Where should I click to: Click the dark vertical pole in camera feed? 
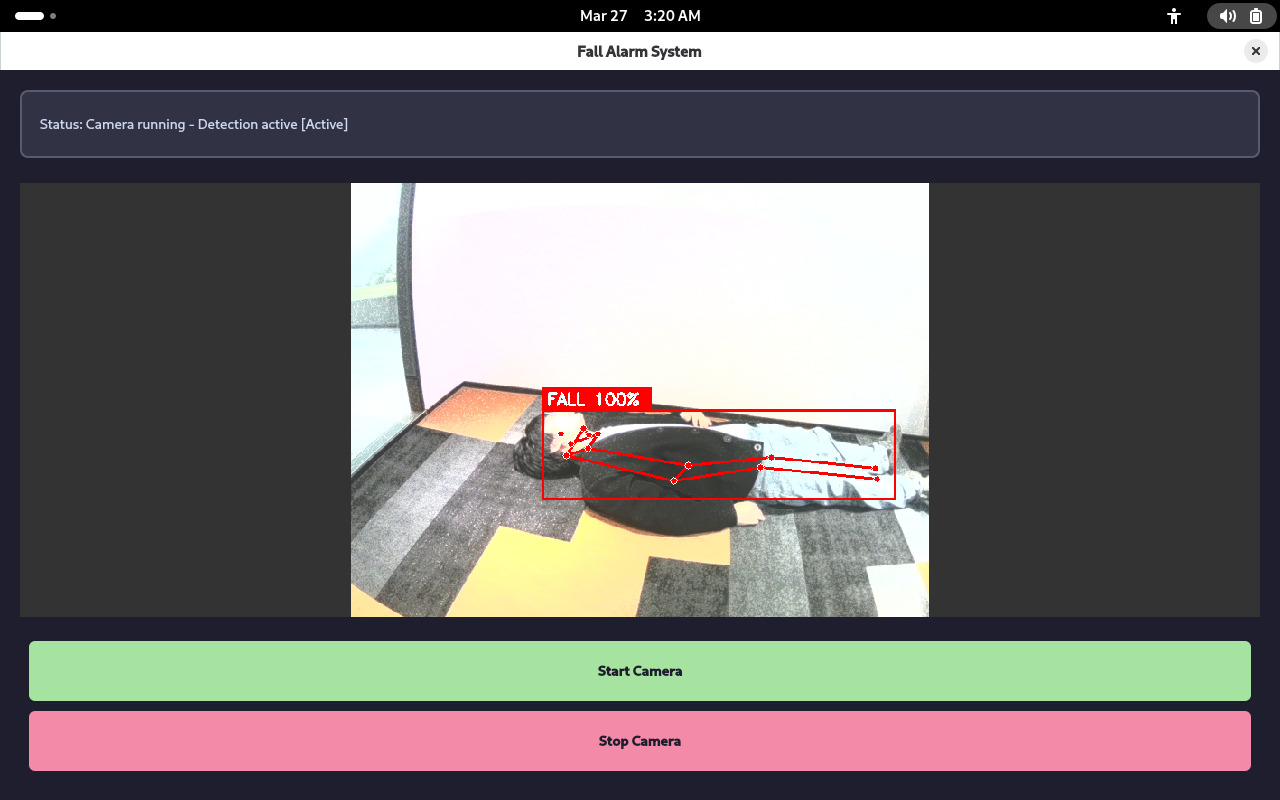406,300
